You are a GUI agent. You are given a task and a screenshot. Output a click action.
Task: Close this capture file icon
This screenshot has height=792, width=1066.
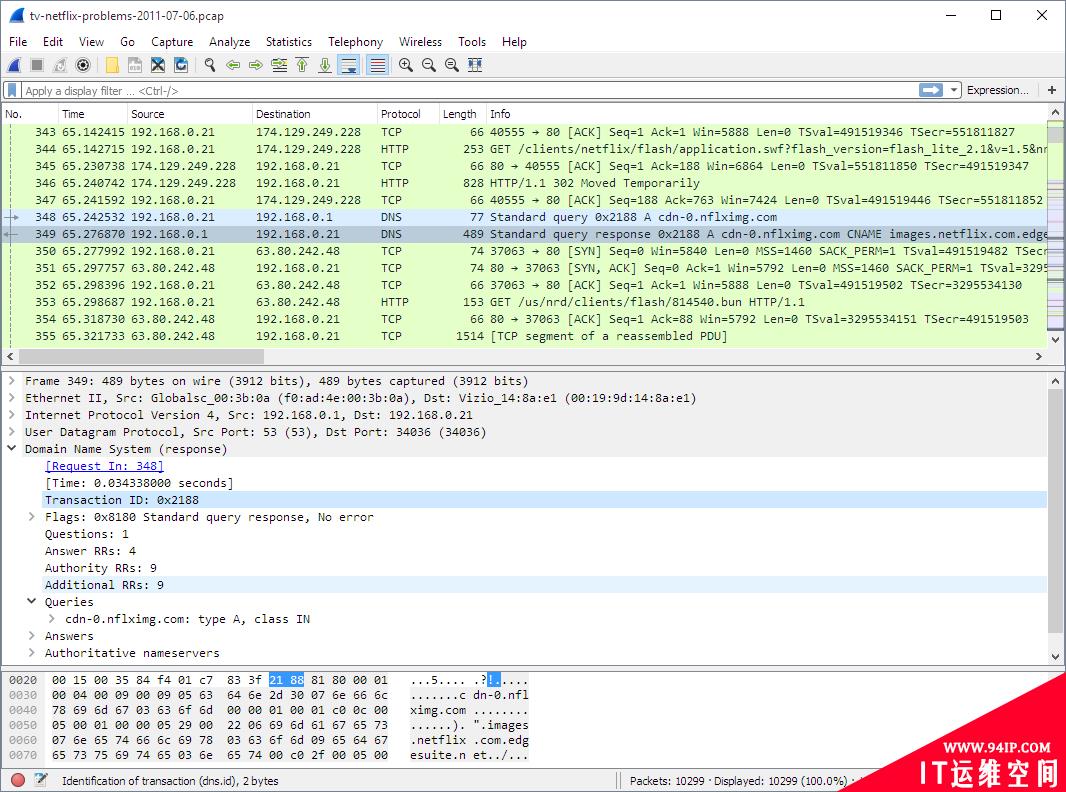point(158,65)
